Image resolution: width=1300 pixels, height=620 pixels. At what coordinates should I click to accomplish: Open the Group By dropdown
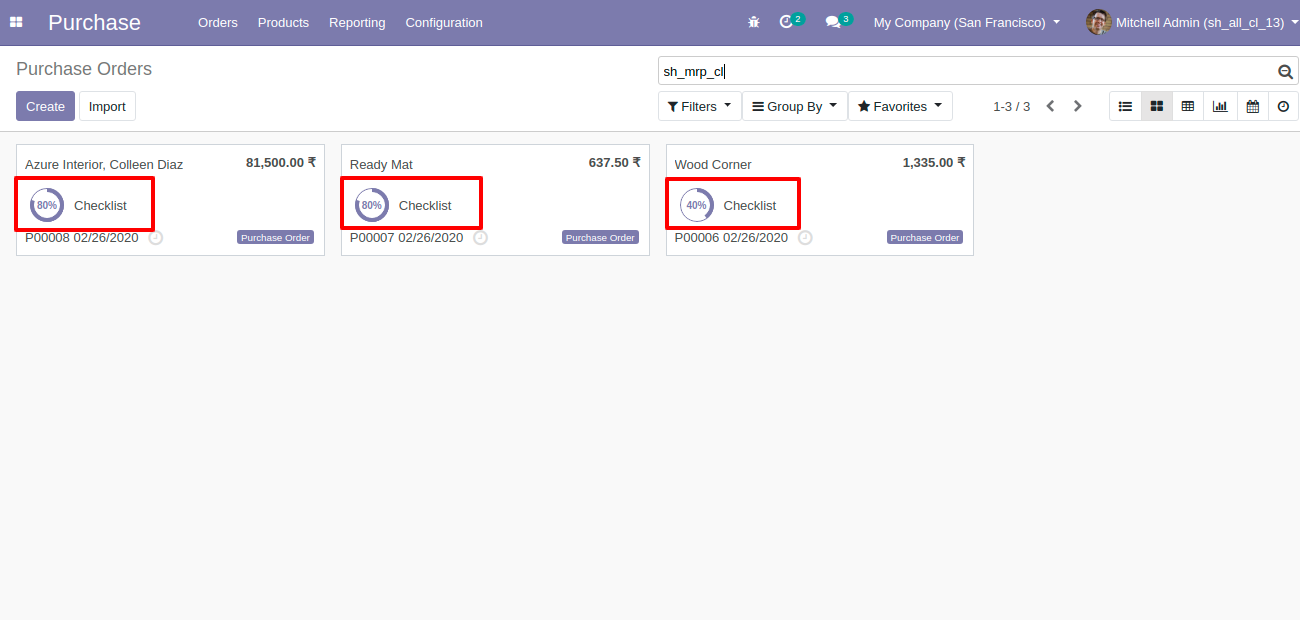(795, 106)
